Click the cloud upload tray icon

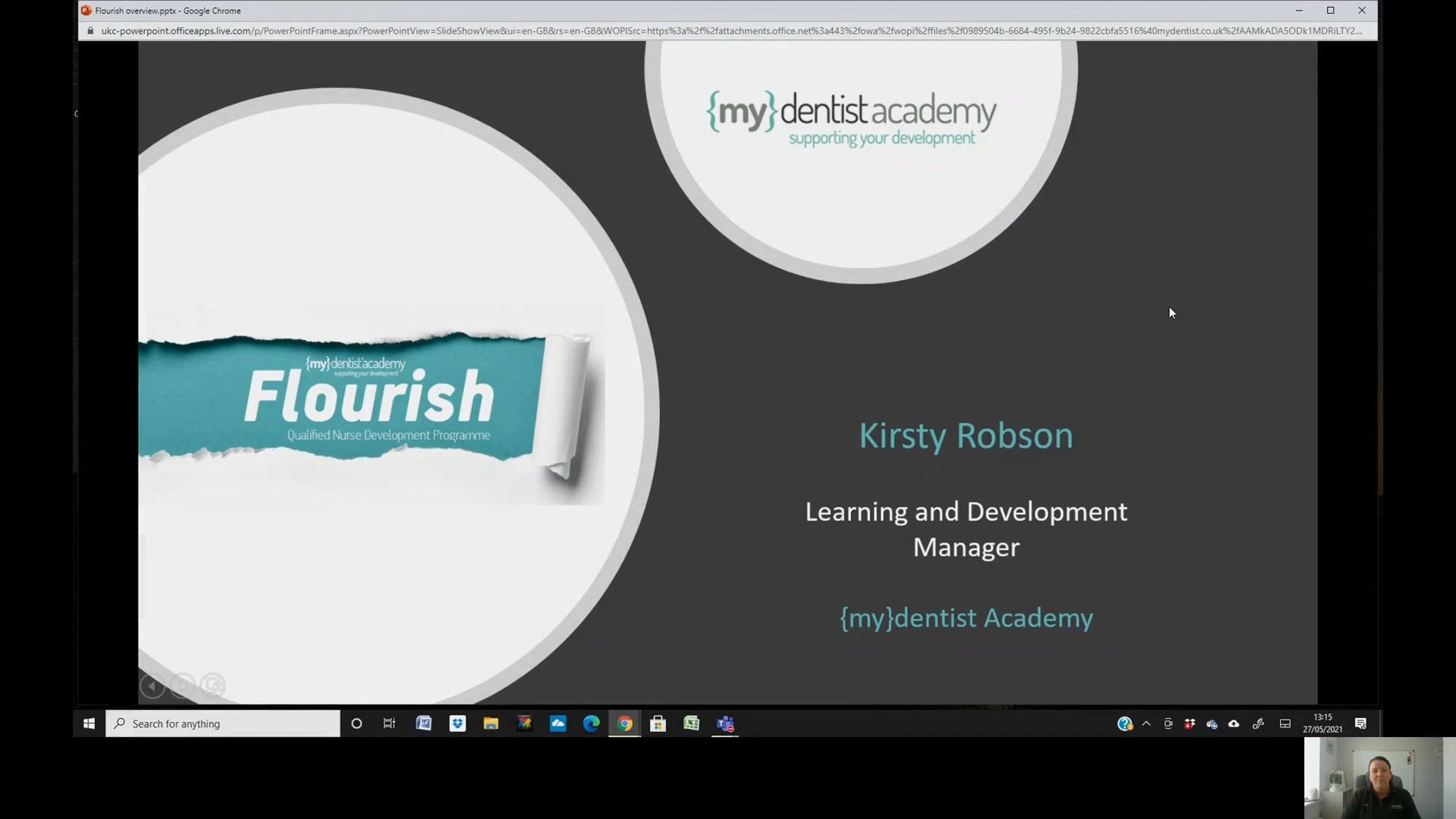point(1234,723)
